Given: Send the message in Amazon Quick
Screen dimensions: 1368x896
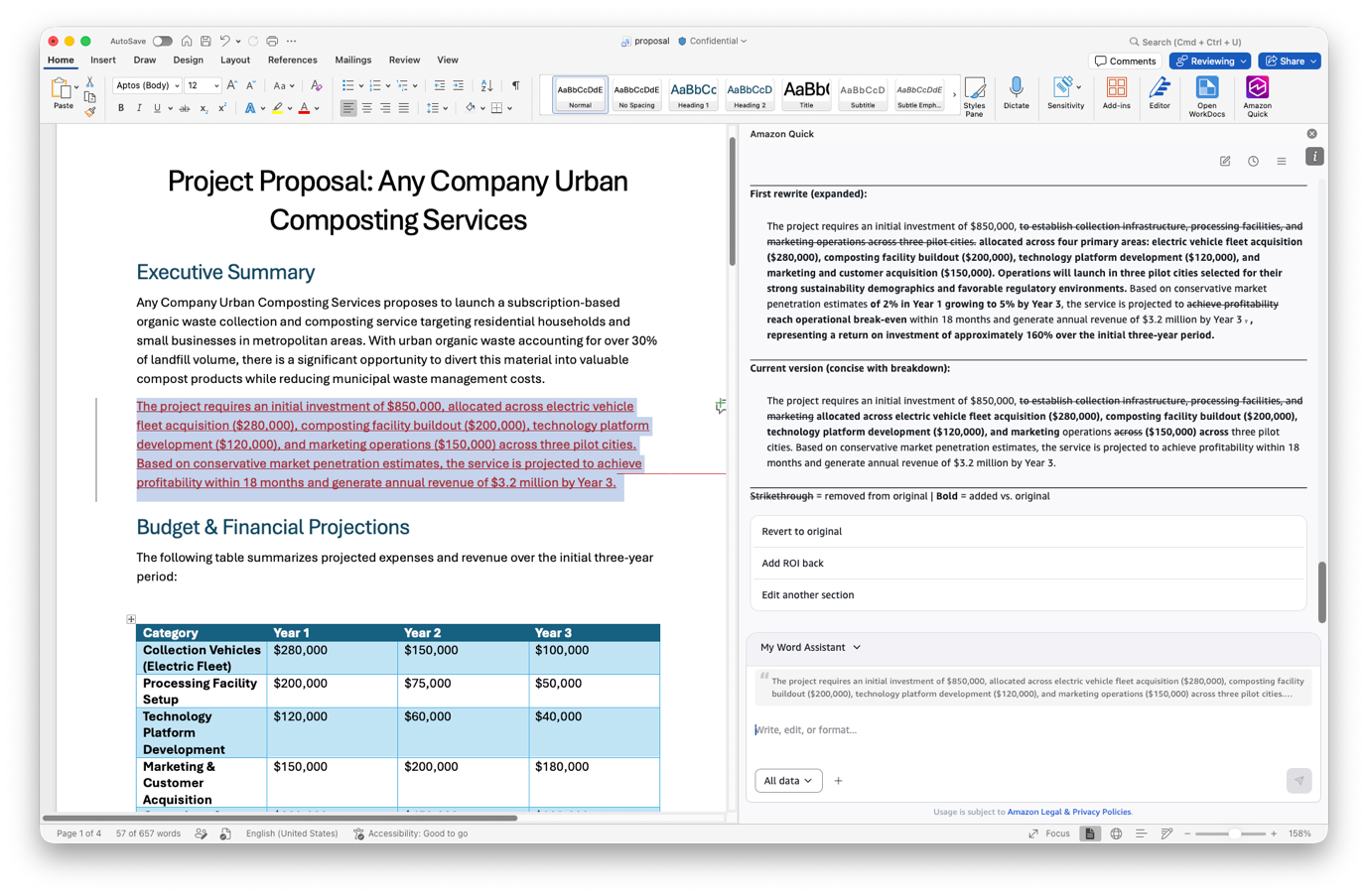Looking at the screenshot, I should click(x=1299, y=781).
